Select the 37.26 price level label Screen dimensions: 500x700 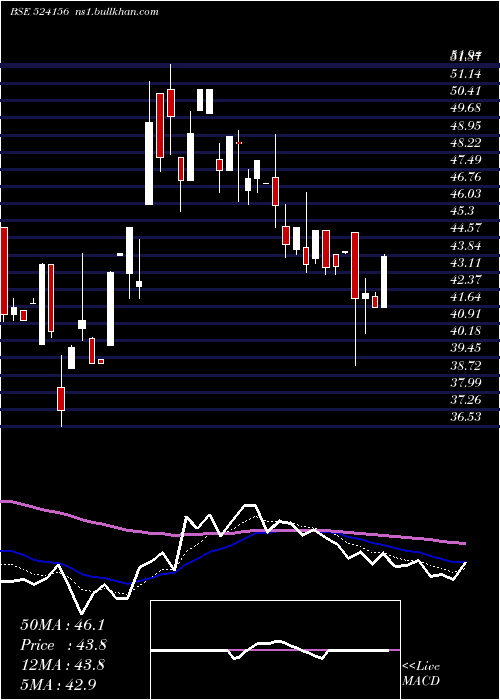coord(465,400)
